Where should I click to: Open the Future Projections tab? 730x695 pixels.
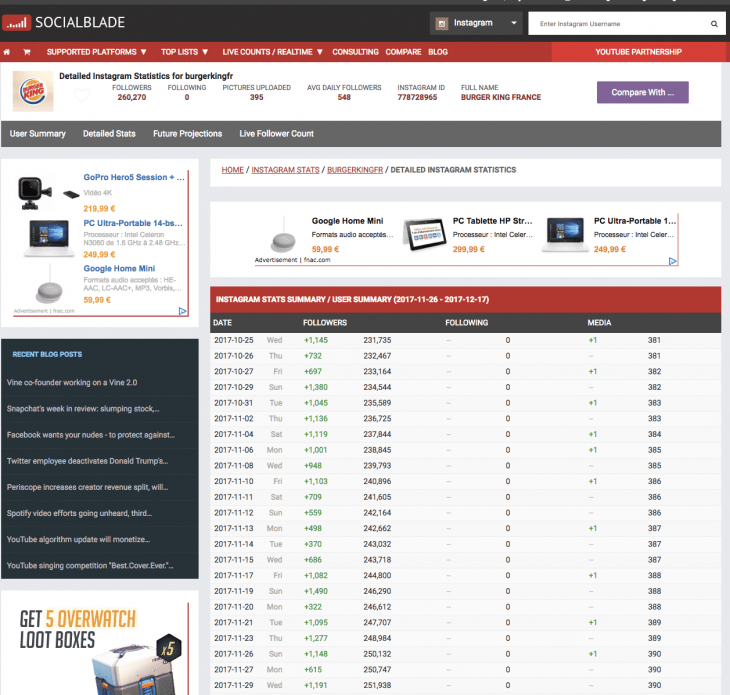187,133
